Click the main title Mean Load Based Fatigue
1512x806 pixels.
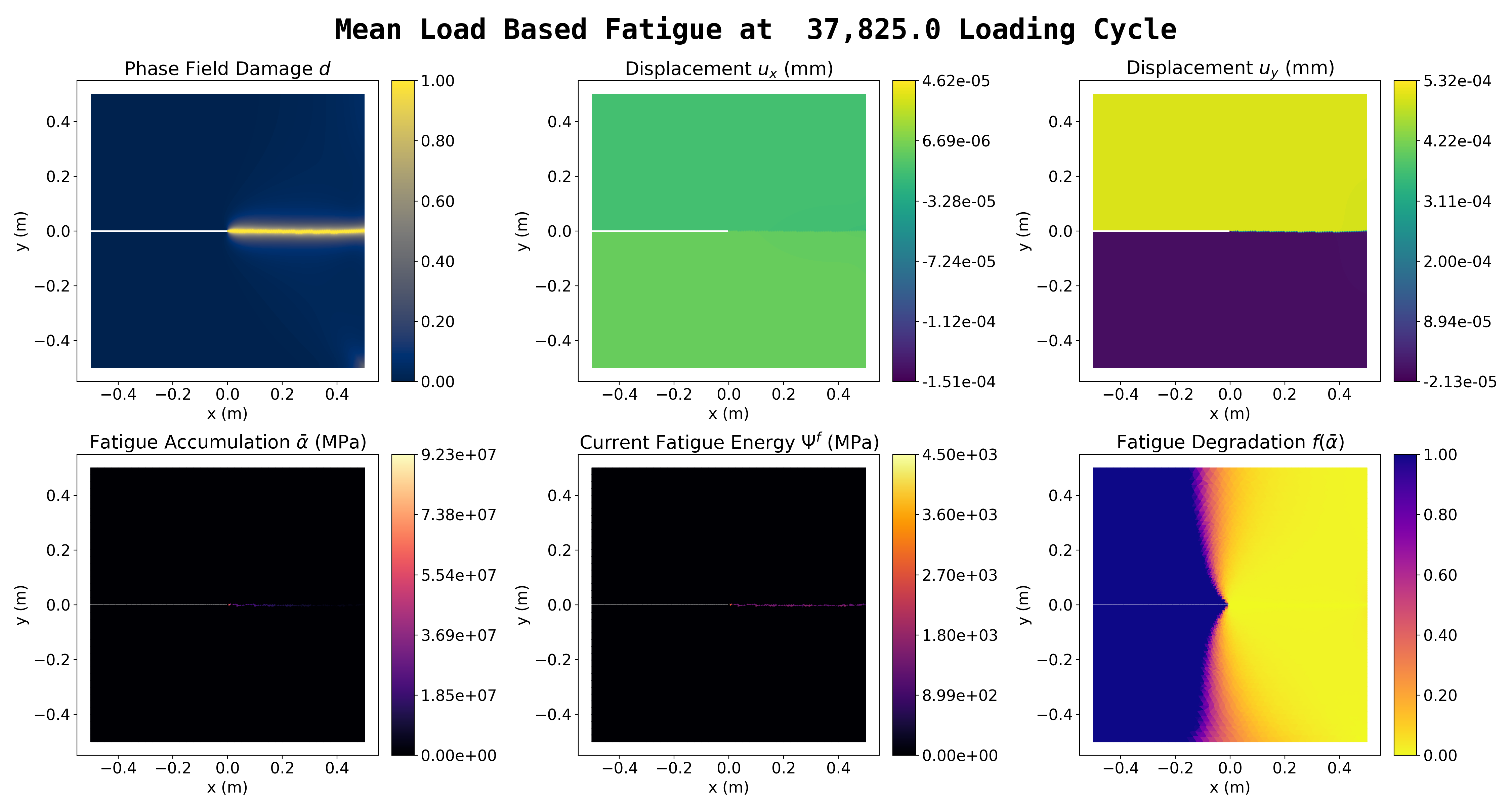coord(755,29)
